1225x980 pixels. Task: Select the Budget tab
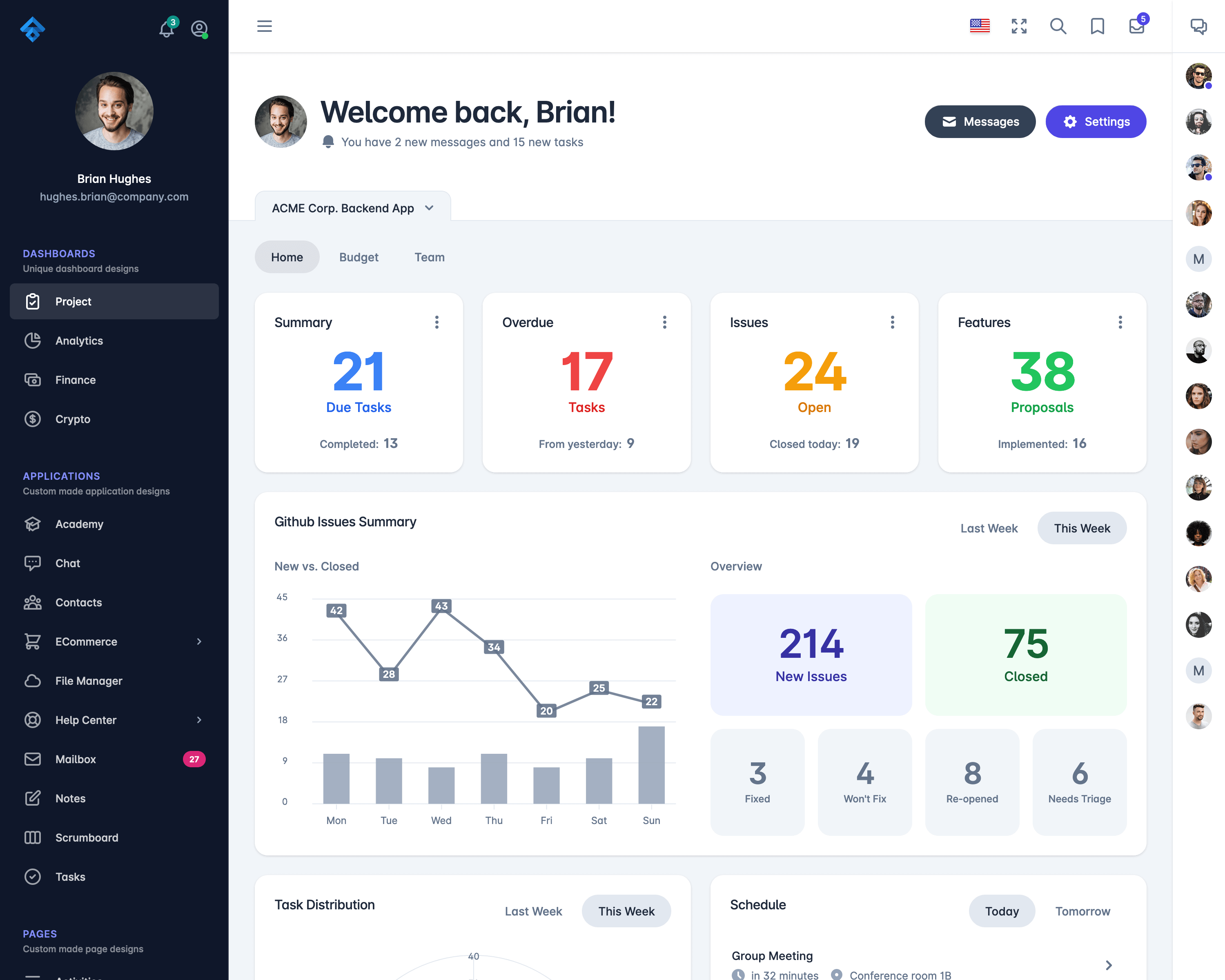[x=358, y=257]
